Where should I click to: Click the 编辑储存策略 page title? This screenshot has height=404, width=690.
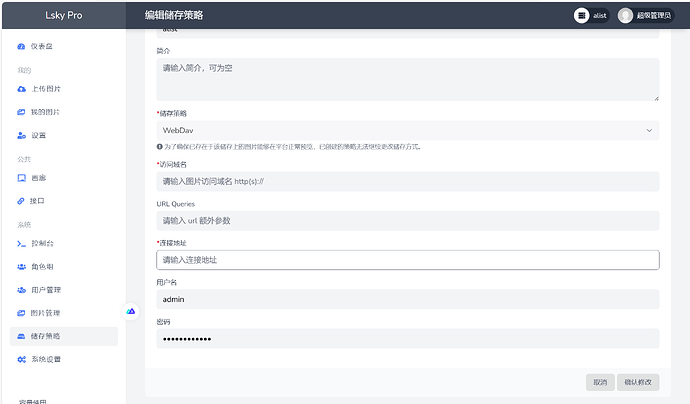tap(174, 15)
